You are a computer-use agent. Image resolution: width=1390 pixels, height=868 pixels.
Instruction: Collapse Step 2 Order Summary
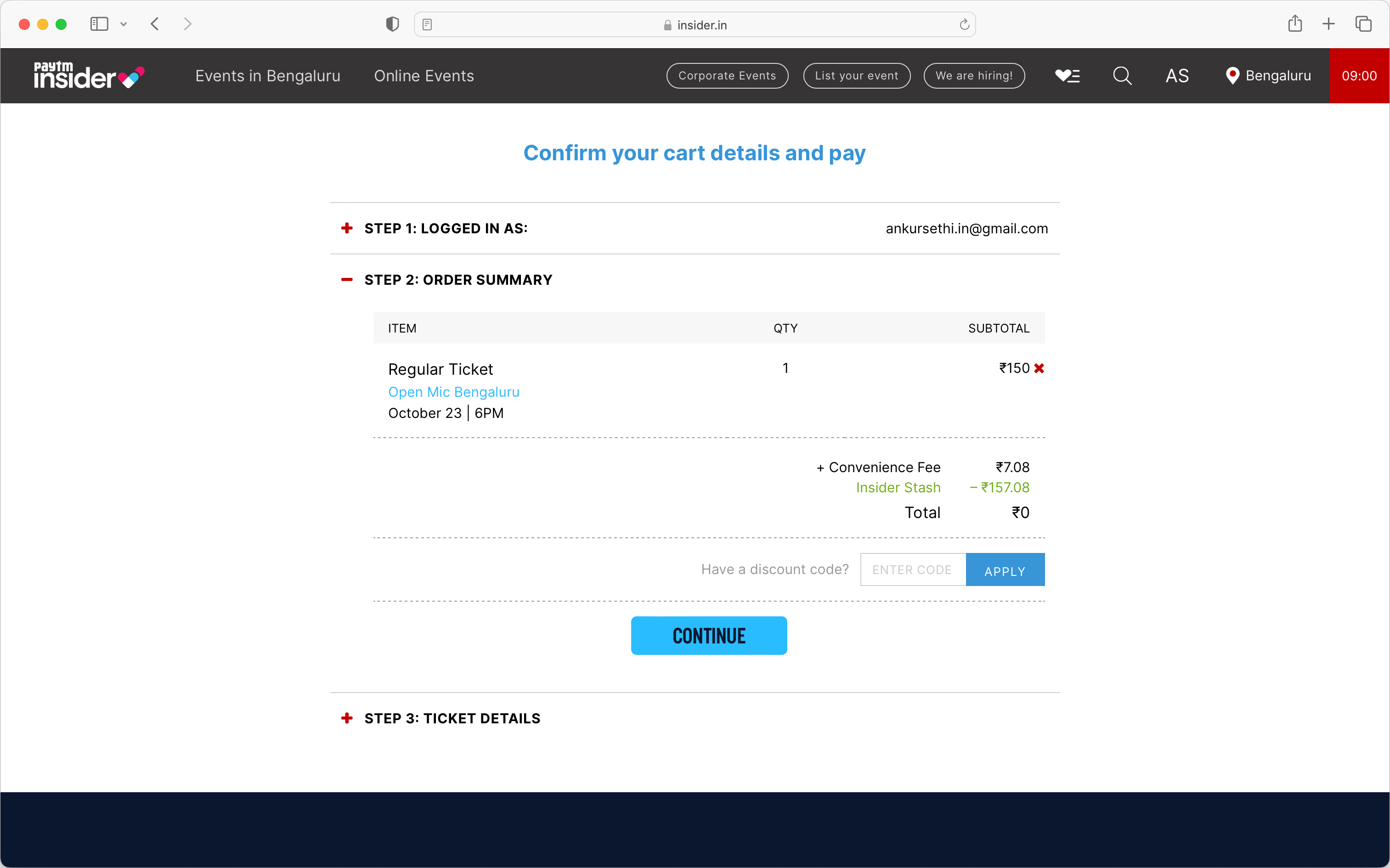tap(347, 280)
